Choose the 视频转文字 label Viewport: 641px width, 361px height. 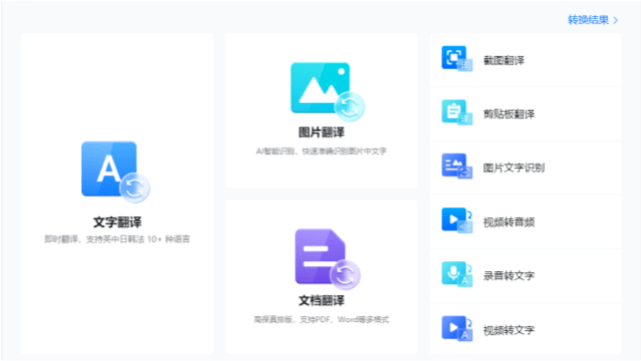pos(509,330)
